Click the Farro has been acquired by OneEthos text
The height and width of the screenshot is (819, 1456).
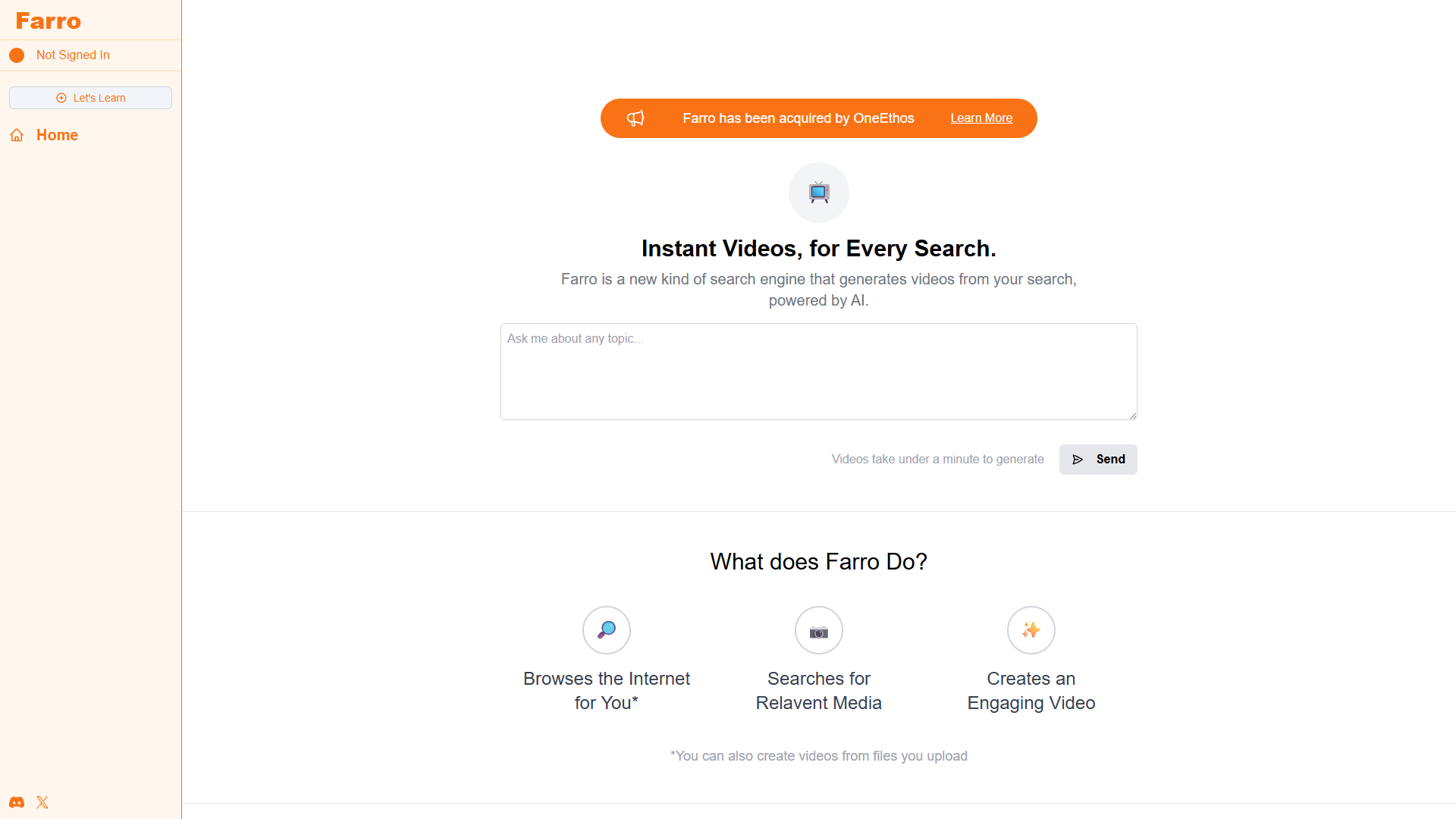pos(799,118)
